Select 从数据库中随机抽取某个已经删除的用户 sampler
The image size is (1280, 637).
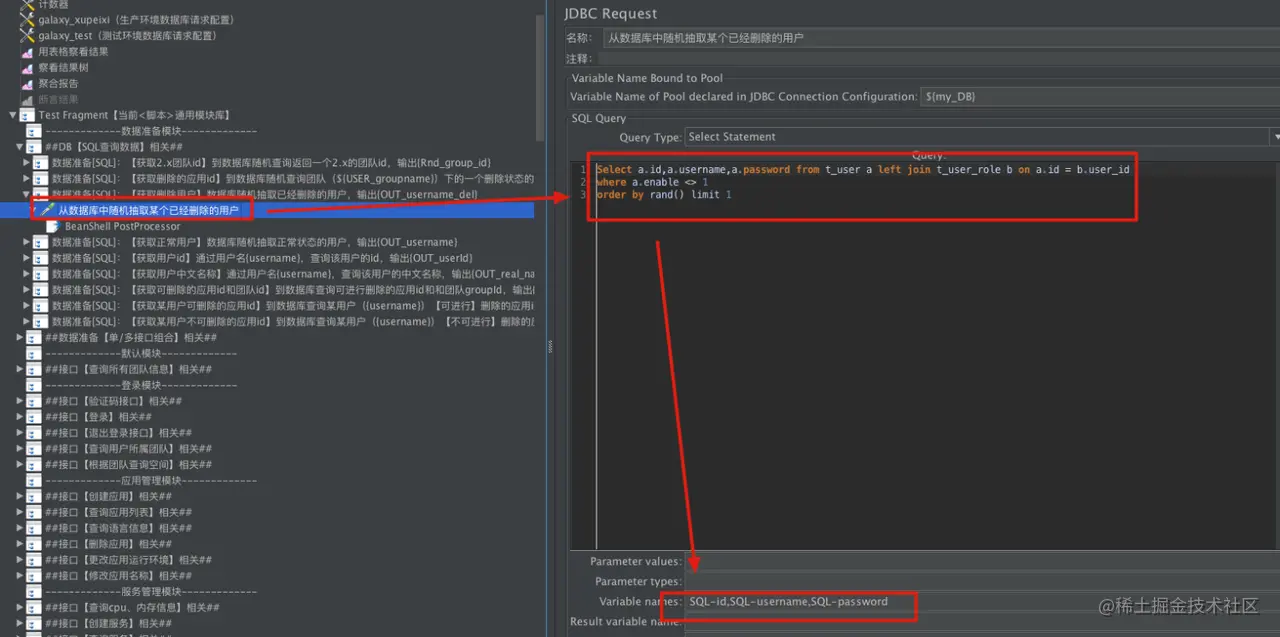(148, 210)
